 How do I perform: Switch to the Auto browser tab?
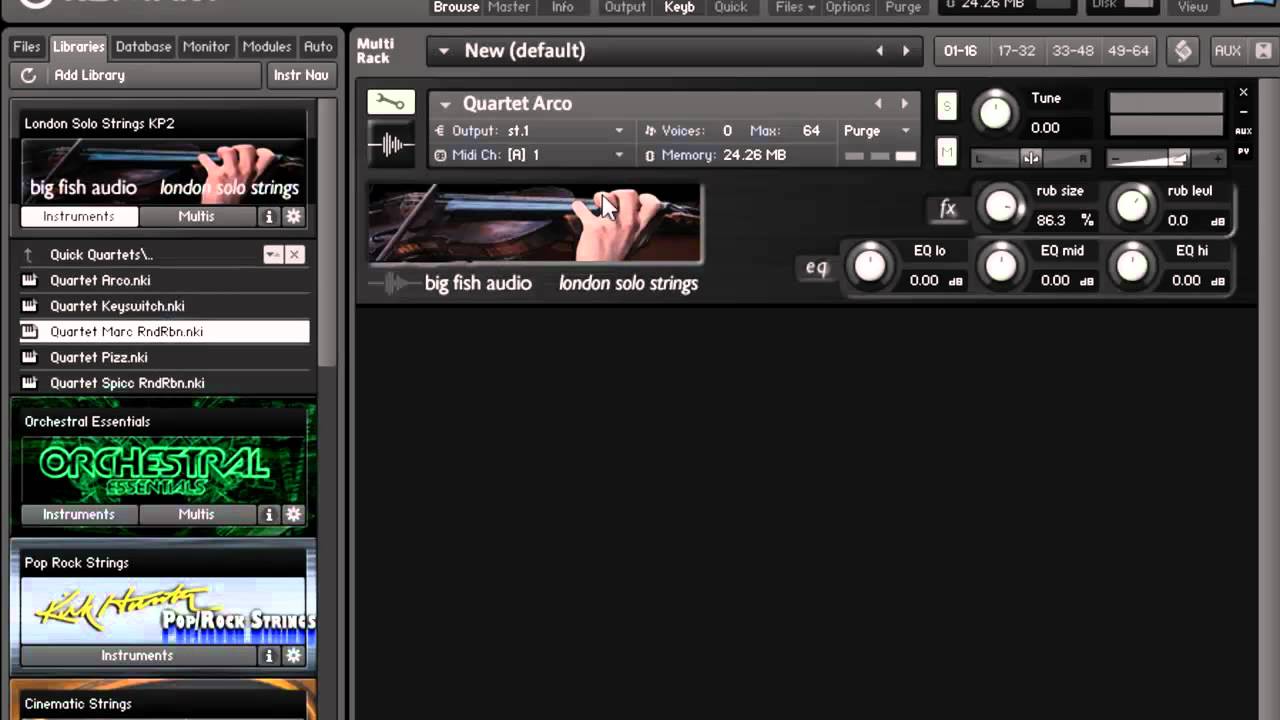pyautogui.click(x=318, y=47)
